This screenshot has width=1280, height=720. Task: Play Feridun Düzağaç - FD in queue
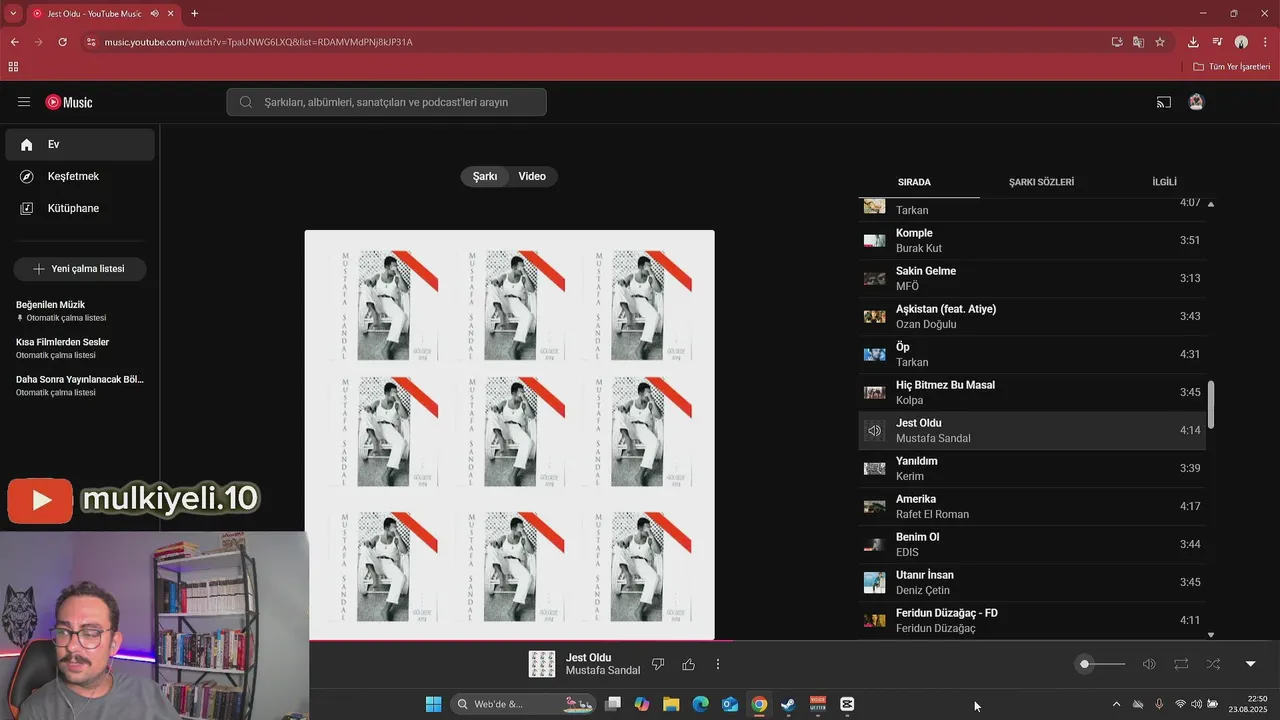(x=1032, y=620)
